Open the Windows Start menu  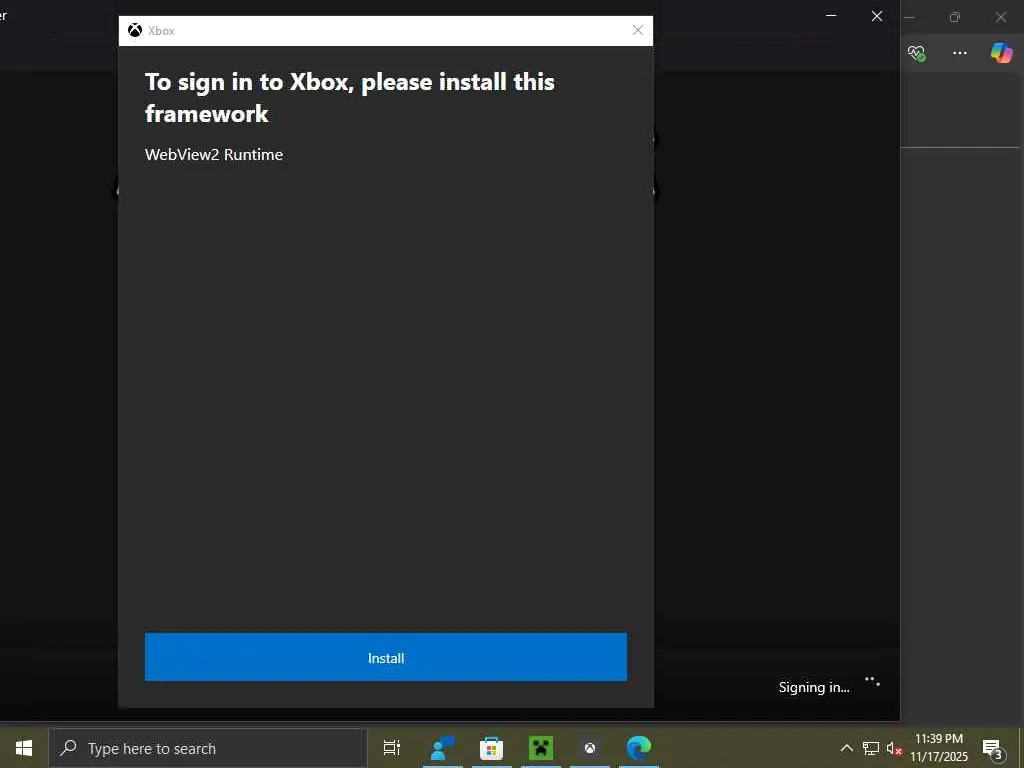(x=24, y=748)
